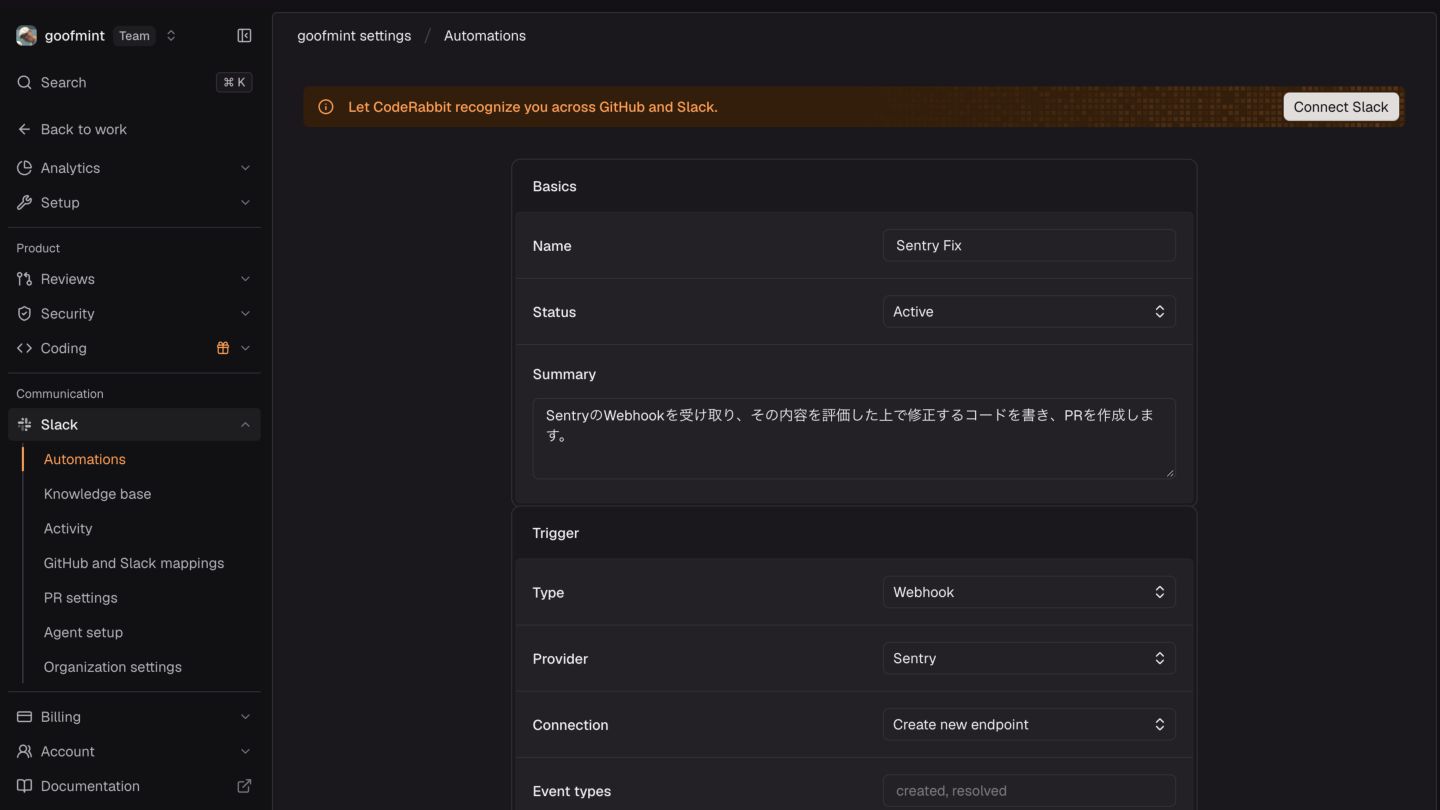This screenshot has height=810, width=1440.
Task: Open the Knowledge base menu item
Action: (97, 494)
